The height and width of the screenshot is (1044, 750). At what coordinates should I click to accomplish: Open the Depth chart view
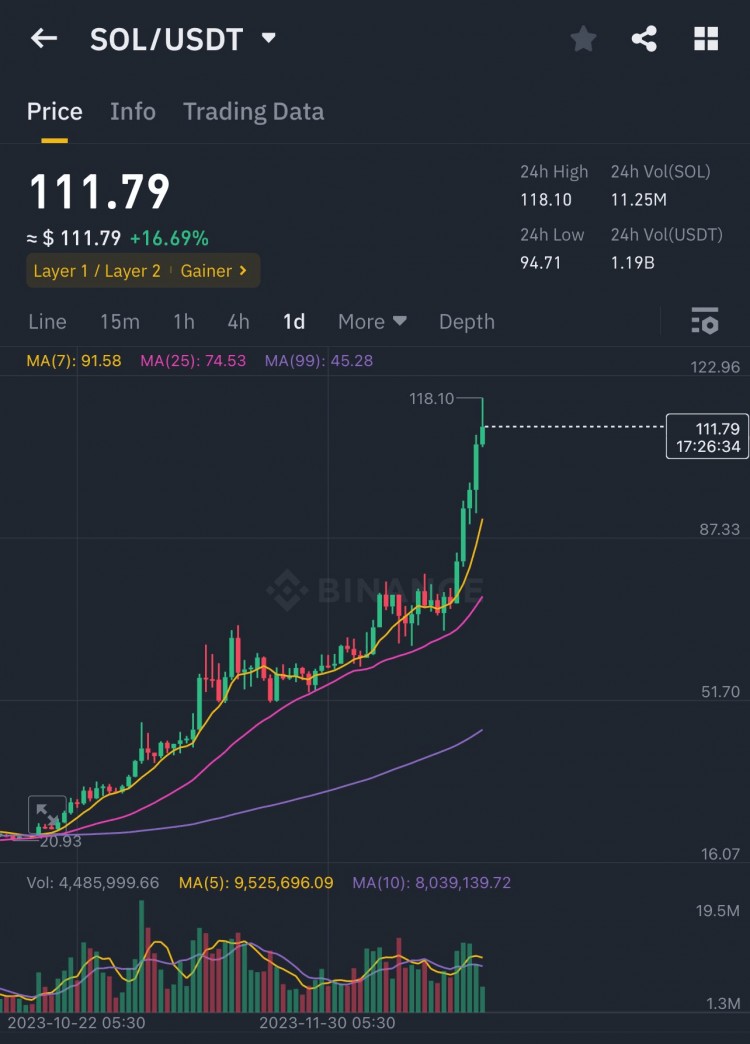tap(466, 322)
